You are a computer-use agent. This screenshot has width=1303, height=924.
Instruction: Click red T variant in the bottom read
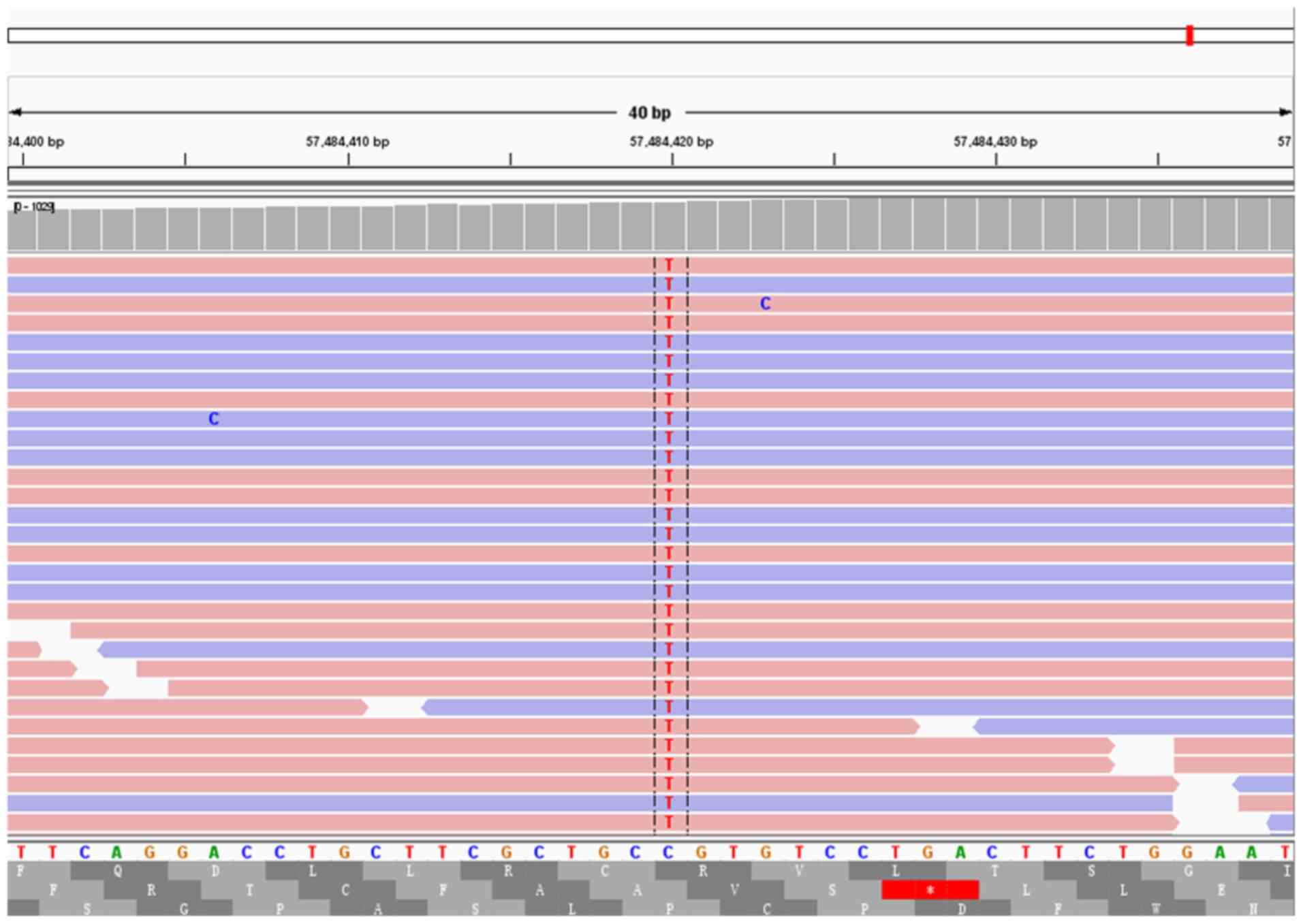[669, 822]
